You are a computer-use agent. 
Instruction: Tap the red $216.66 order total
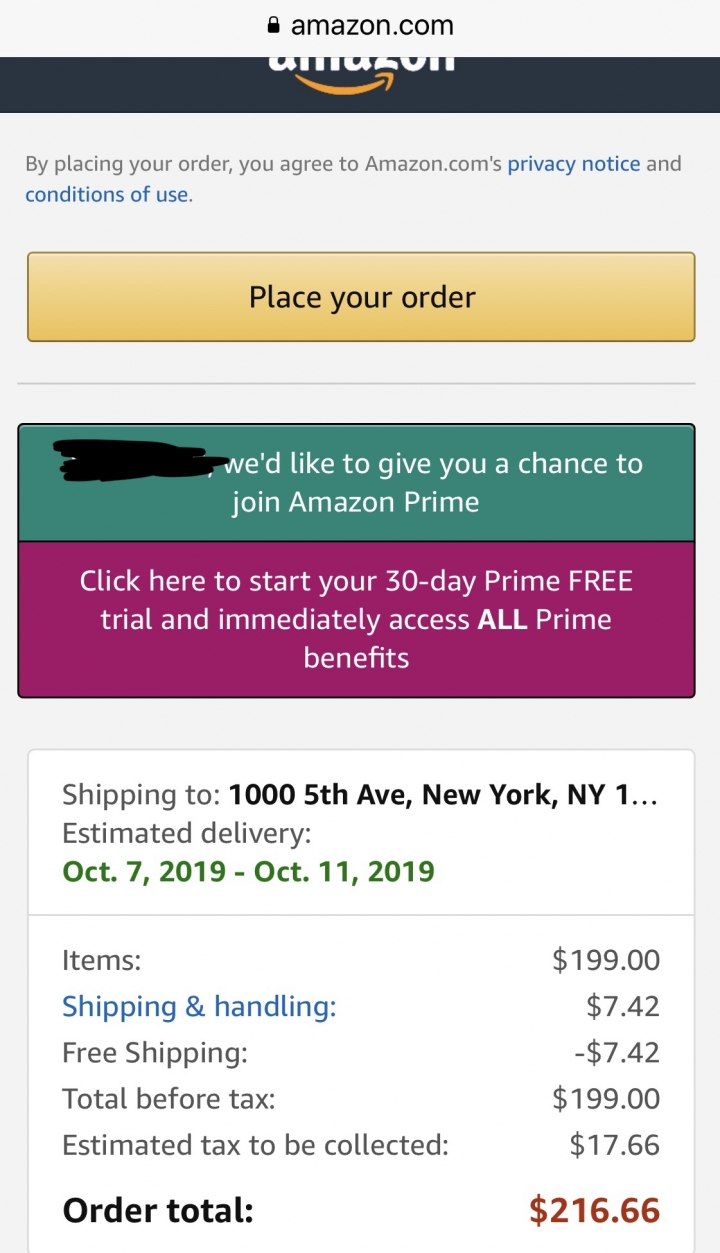pyautogui.click(x=594, y=1211)
